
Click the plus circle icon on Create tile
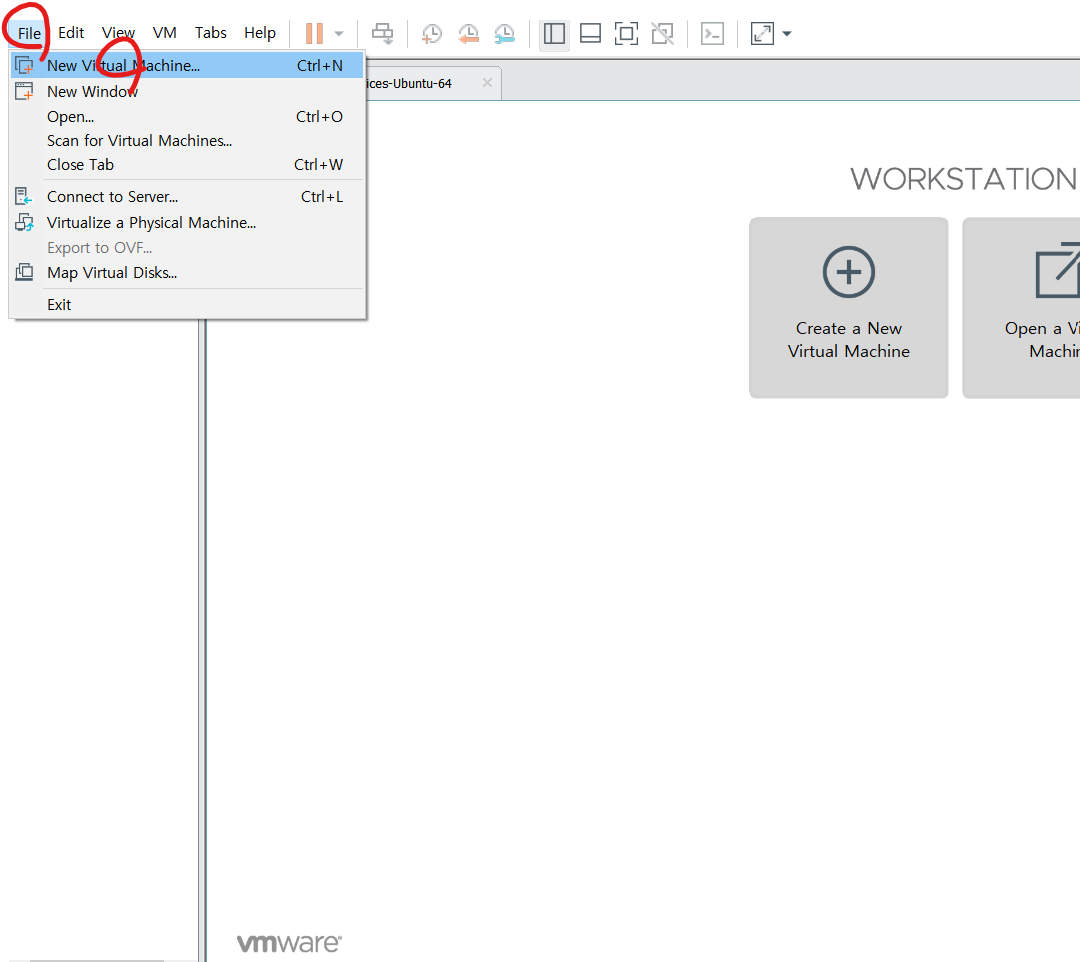click(x=849, y=272)
